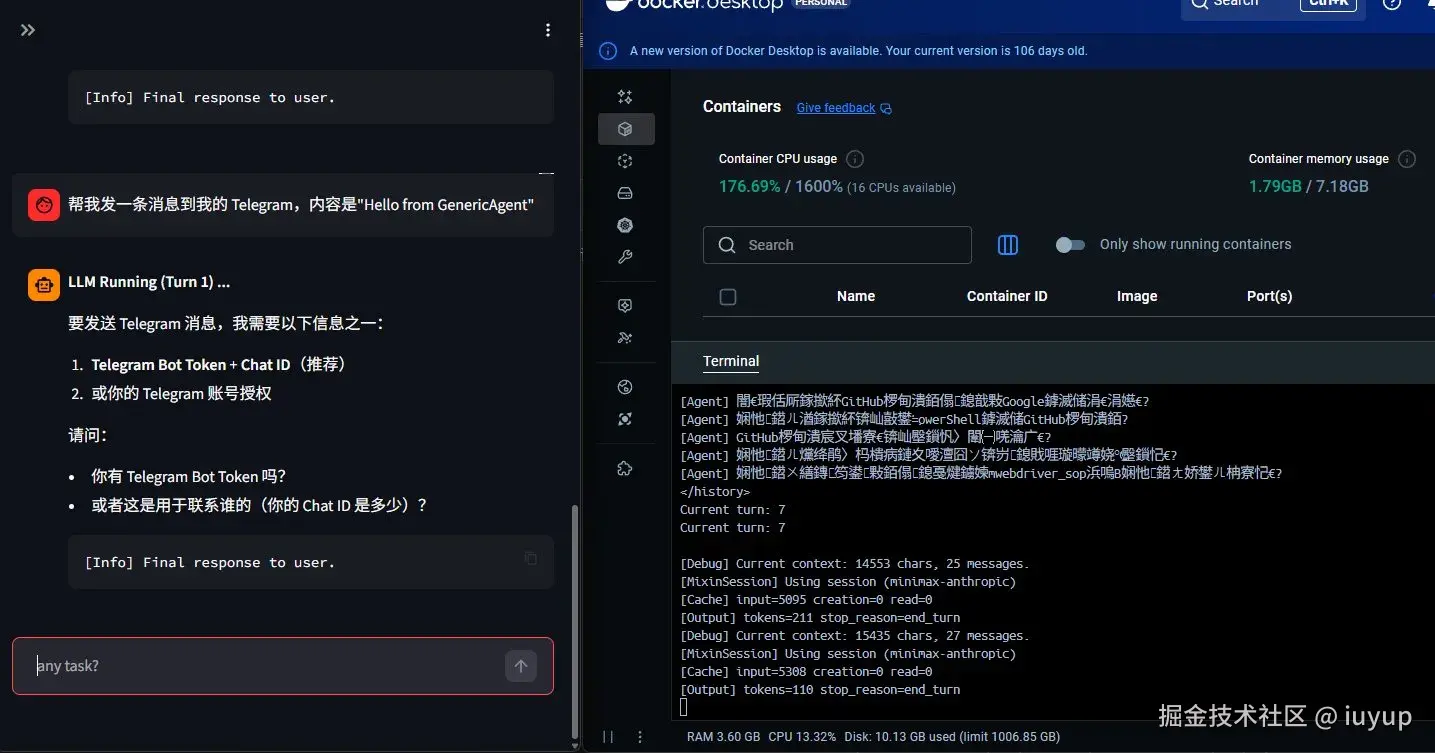This screenshot has width=1435, height=753.
Task: Click the Port(s) column header
Action: point(1270,296)
